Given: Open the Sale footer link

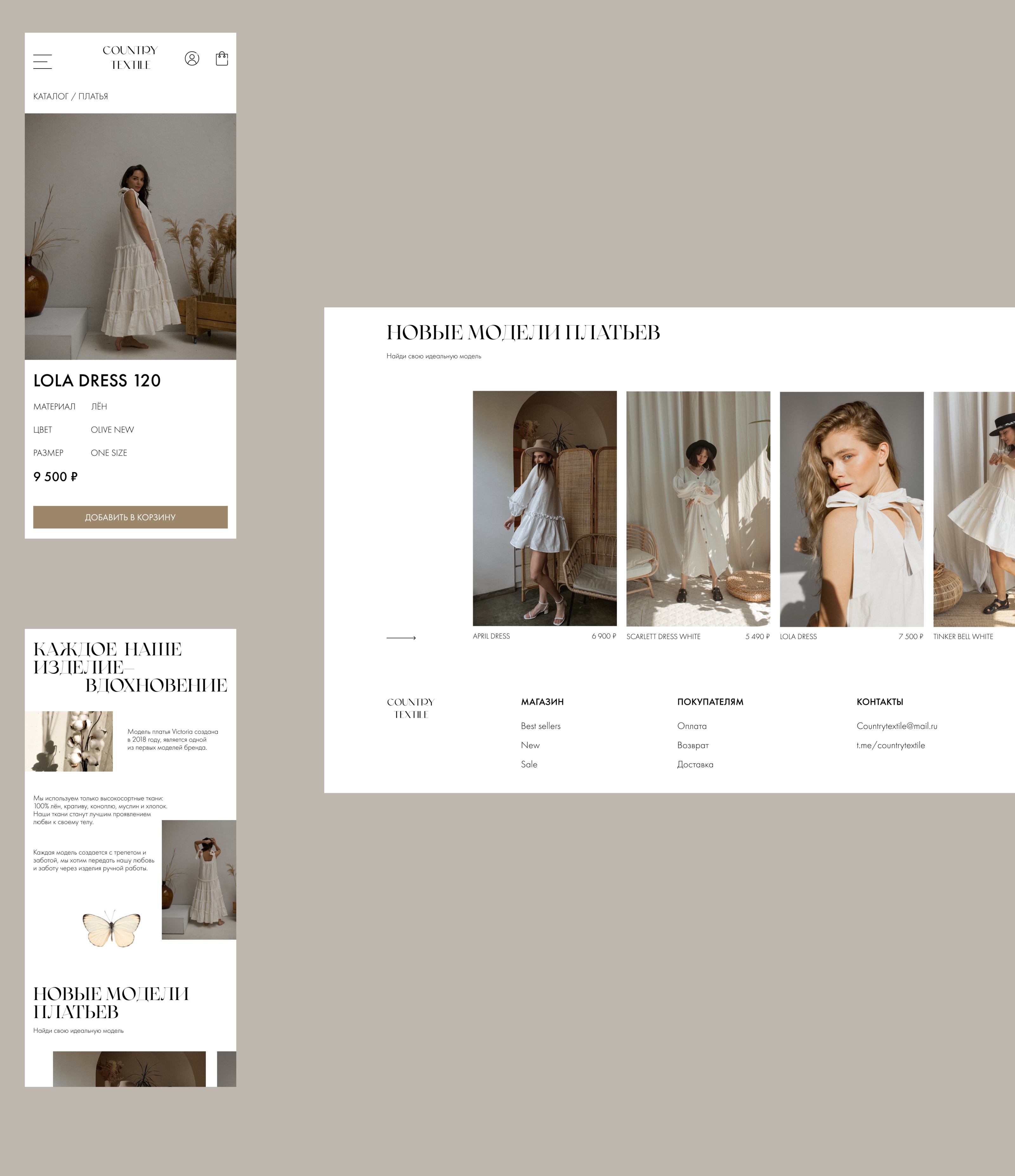Looking at the screenshot, I should coord(529,765).
